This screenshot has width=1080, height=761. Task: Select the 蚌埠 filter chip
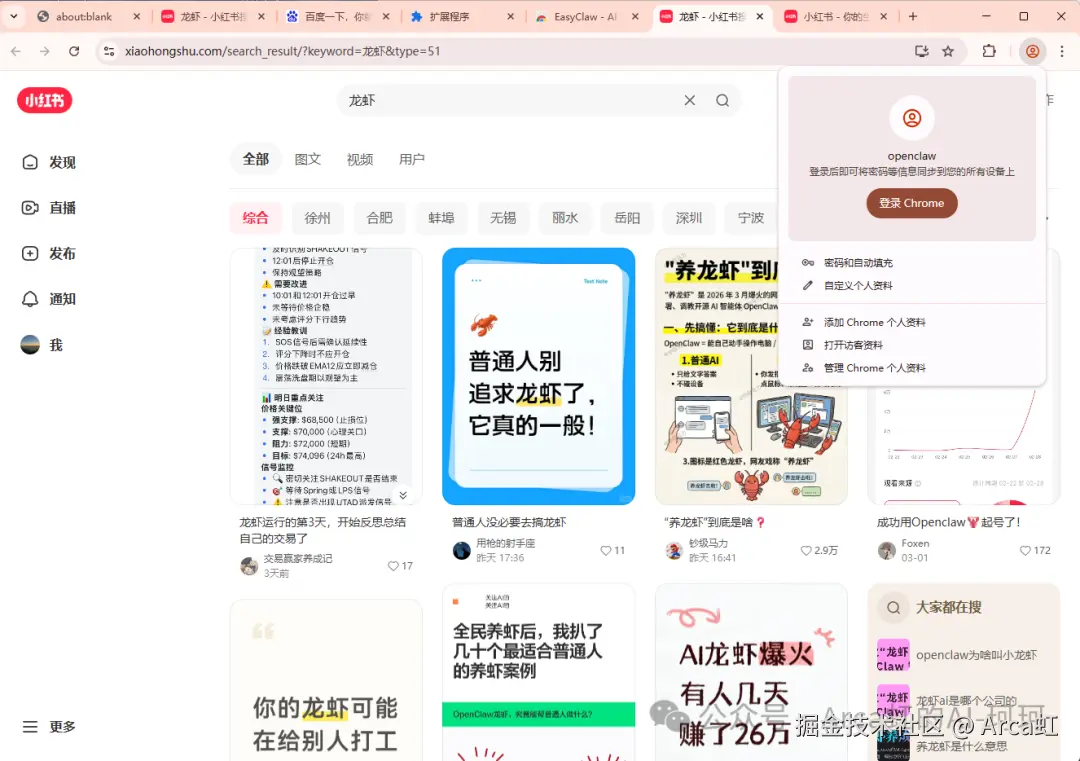point(442,218)
